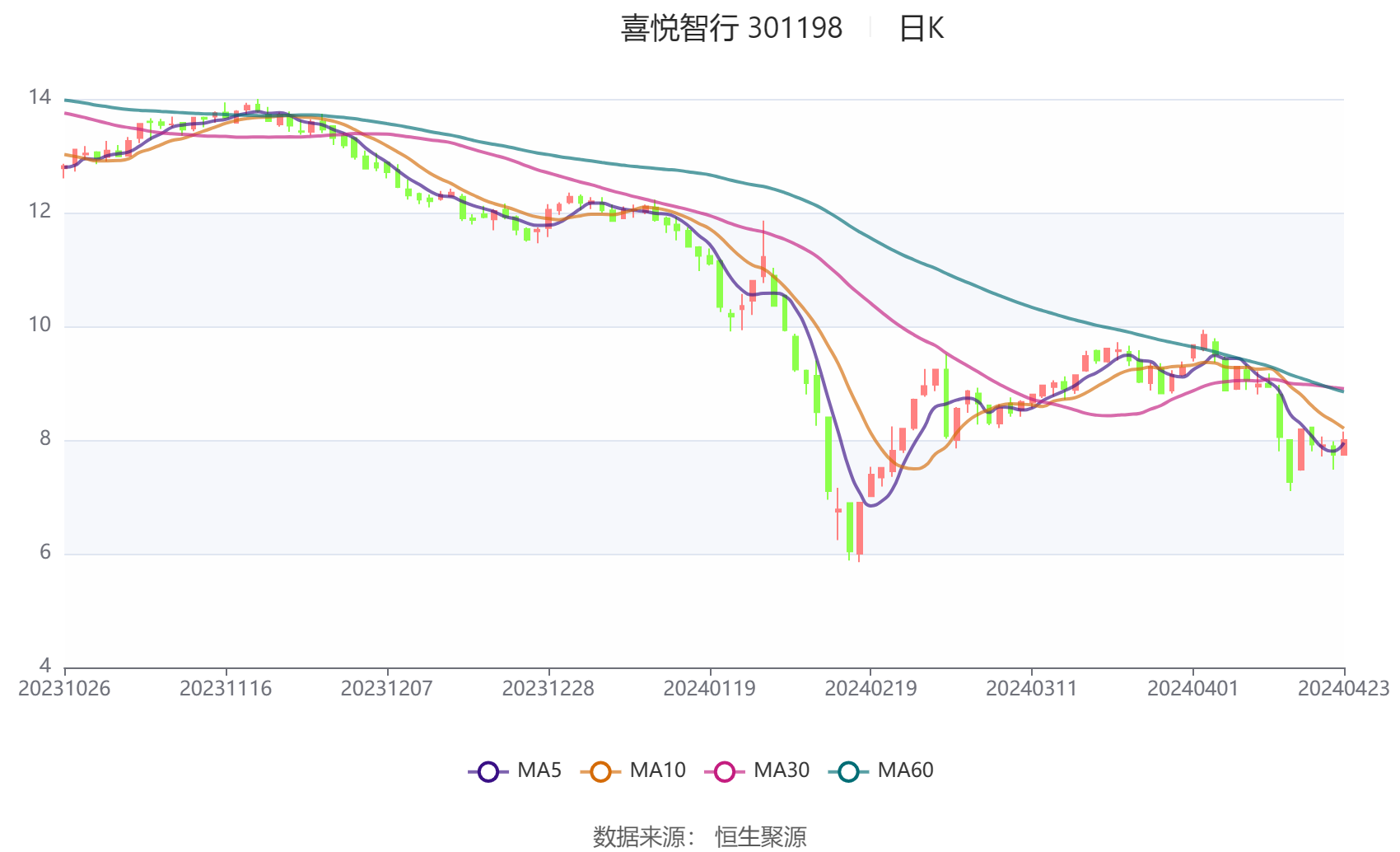Hide the MA30 moving average series
This screenshot has height=852, width=1400.
point(757,770)
